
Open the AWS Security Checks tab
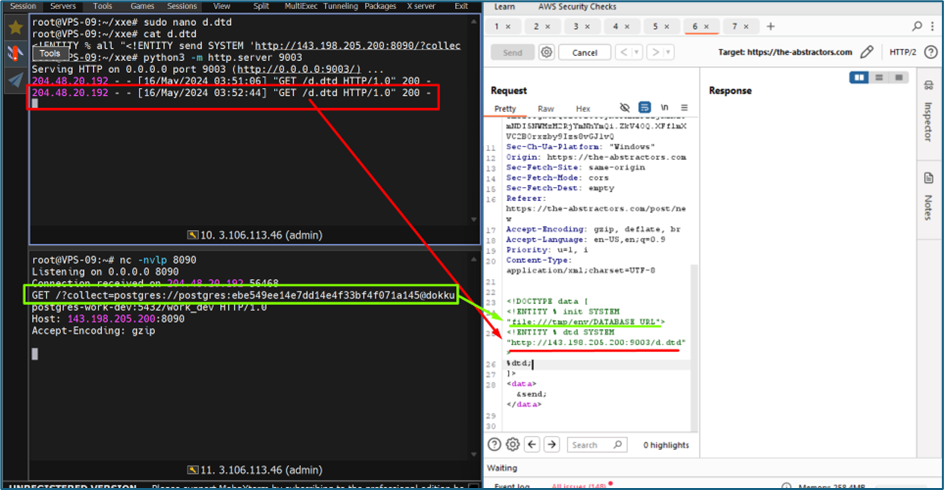(577, 7)
